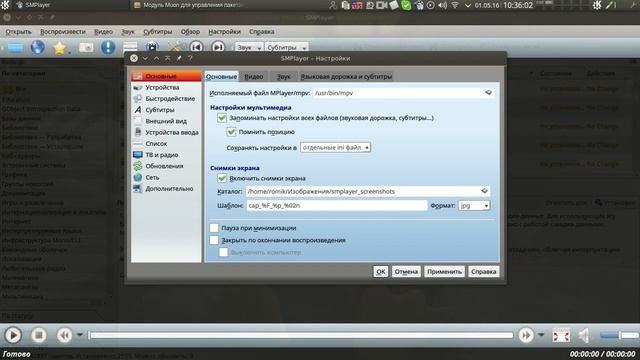This screenshot has width=640, height=360.
Task: Select the Устройства sidebar category
Action: [167, 87]
